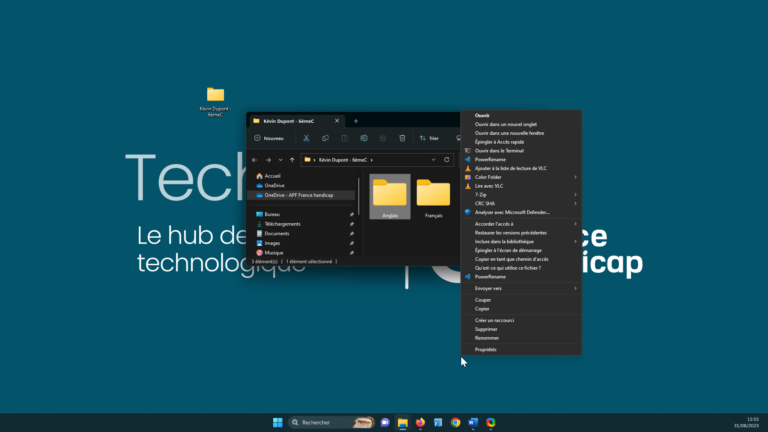
Task: Click the Nouveau button
Action: 269,138
